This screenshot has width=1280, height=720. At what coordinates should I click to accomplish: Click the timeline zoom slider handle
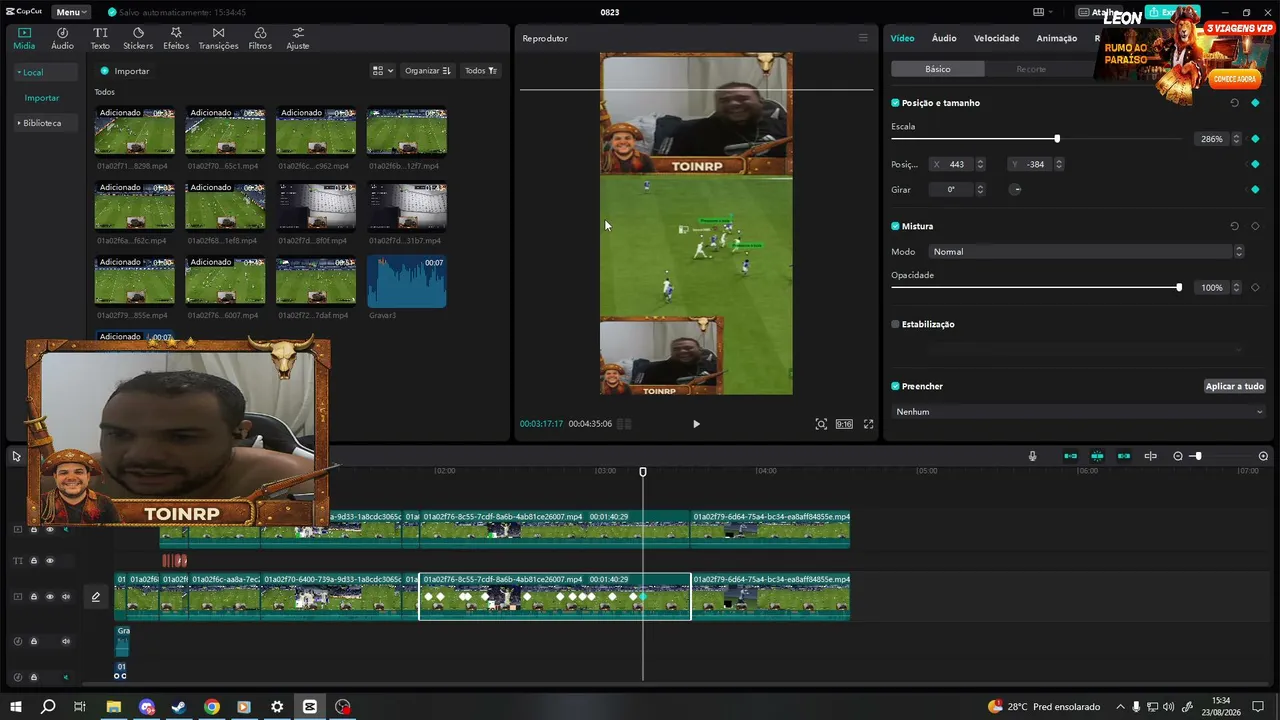pyautogui.click(x=1198, y=456)
